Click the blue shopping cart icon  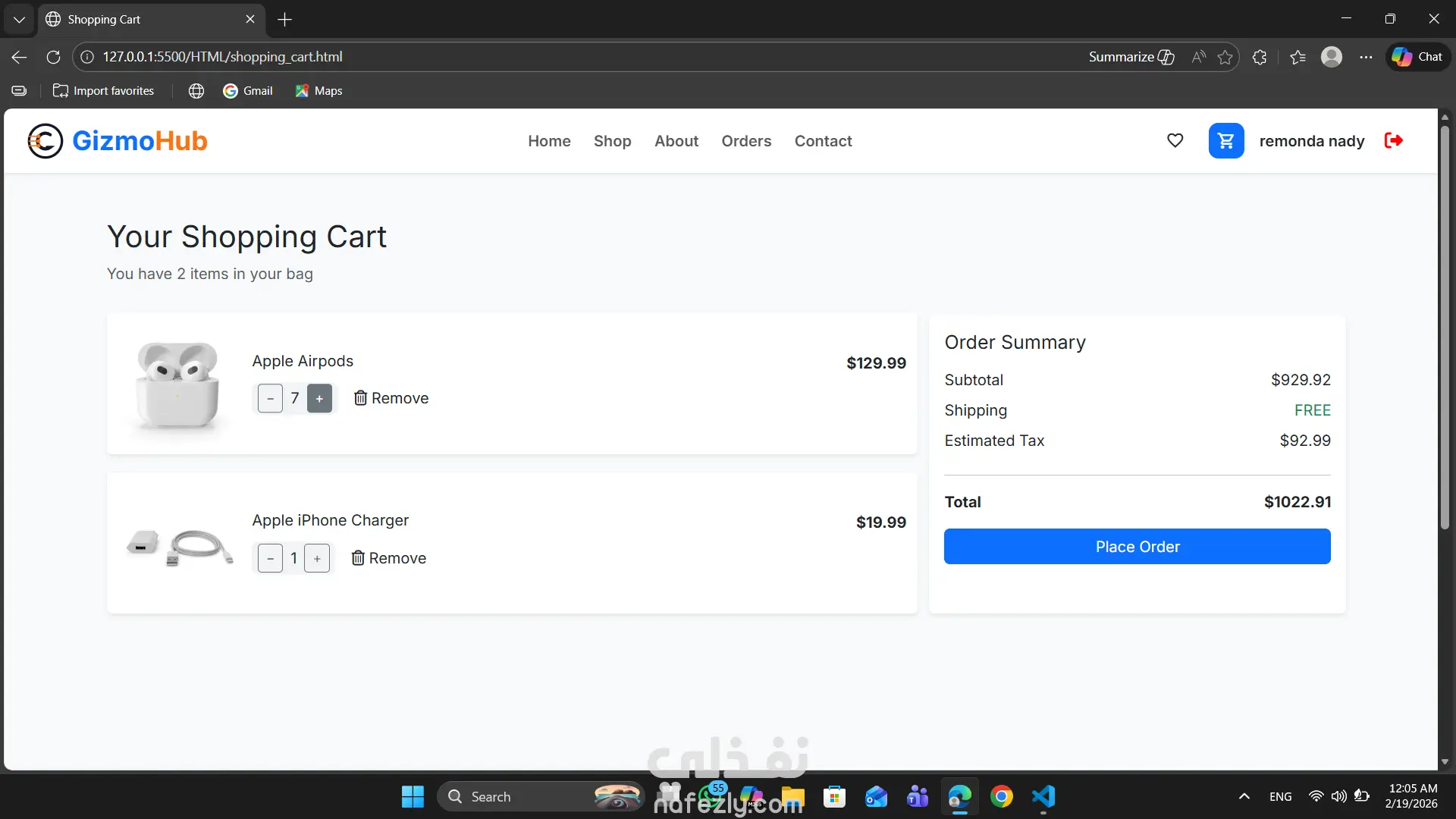point(1225,140)
